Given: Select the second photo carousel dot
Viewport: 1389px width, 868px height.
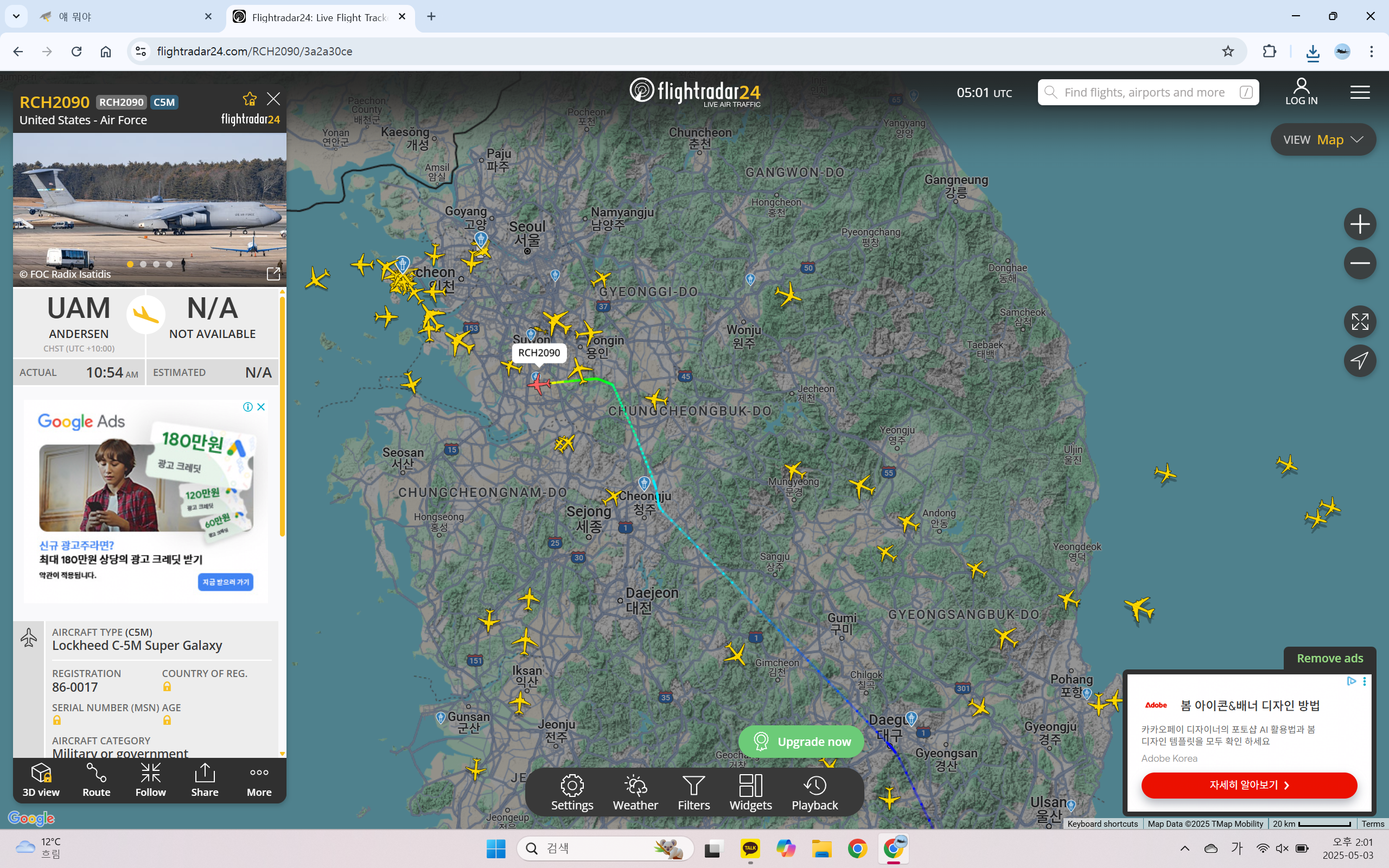Looking at the screenshot, I should coord(143,264).
